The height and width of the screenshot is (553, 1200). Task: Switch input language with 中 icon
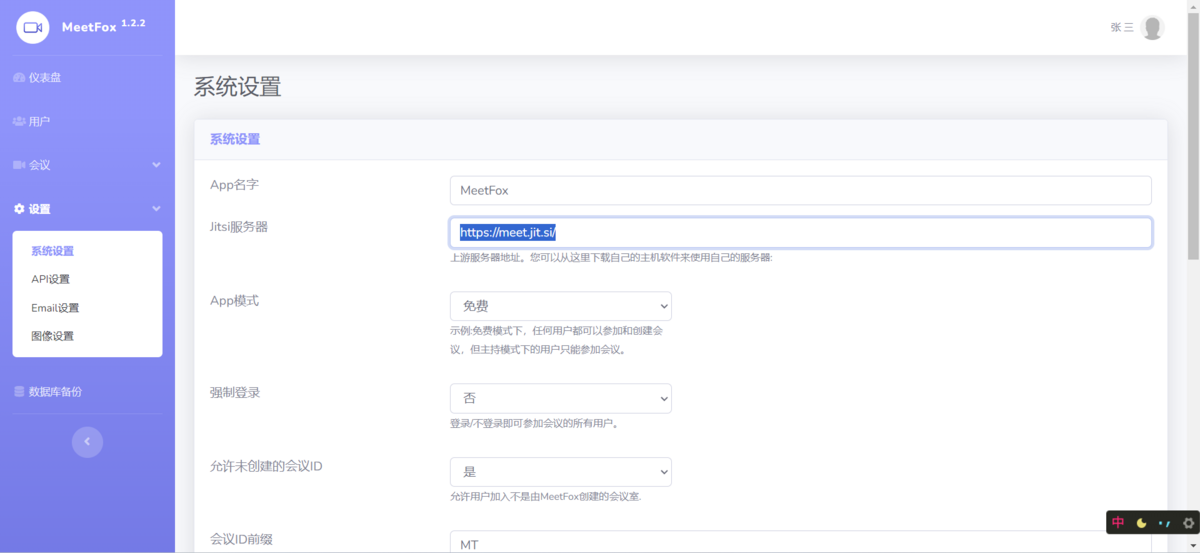1118,522
